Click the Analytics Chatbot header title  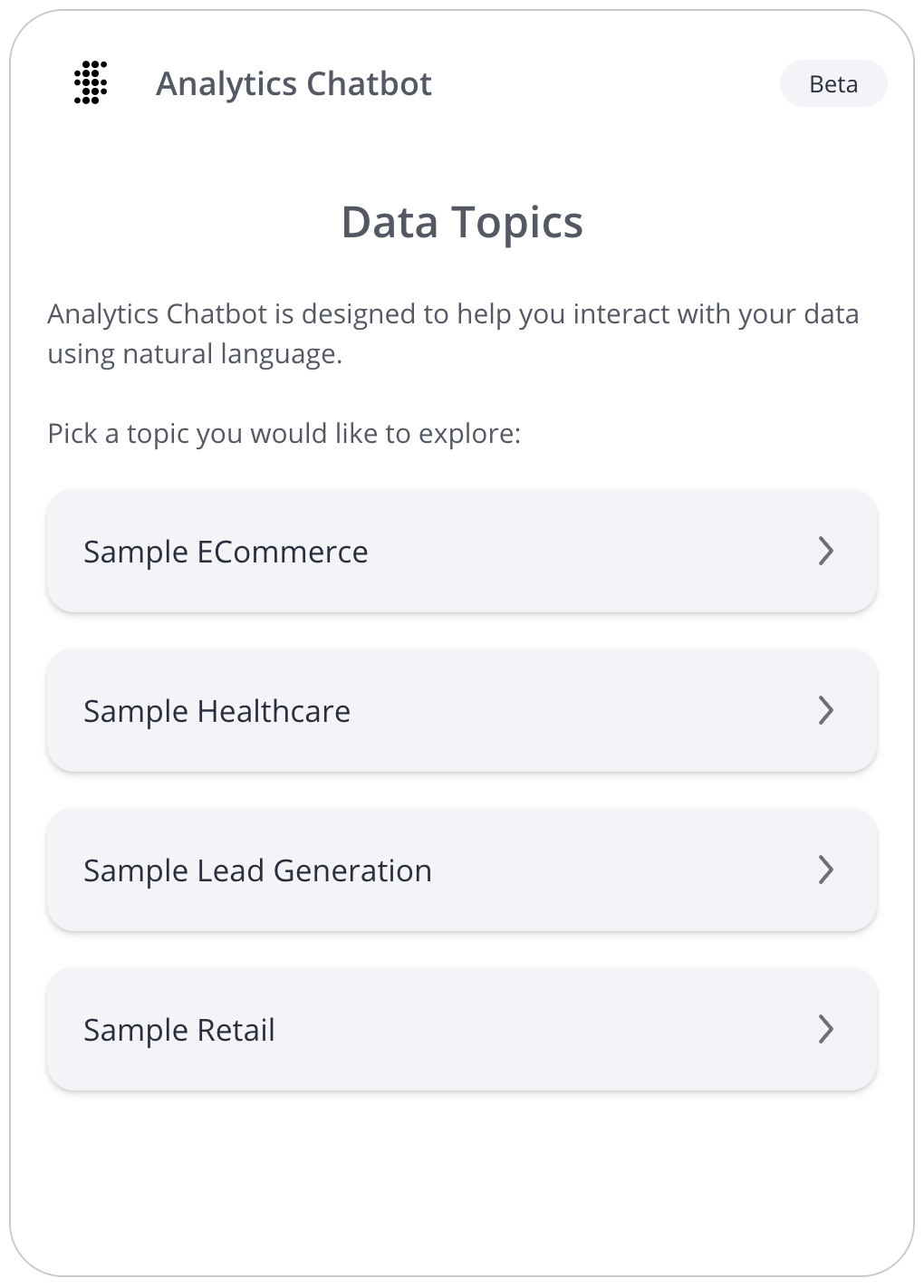pos(294,83)
